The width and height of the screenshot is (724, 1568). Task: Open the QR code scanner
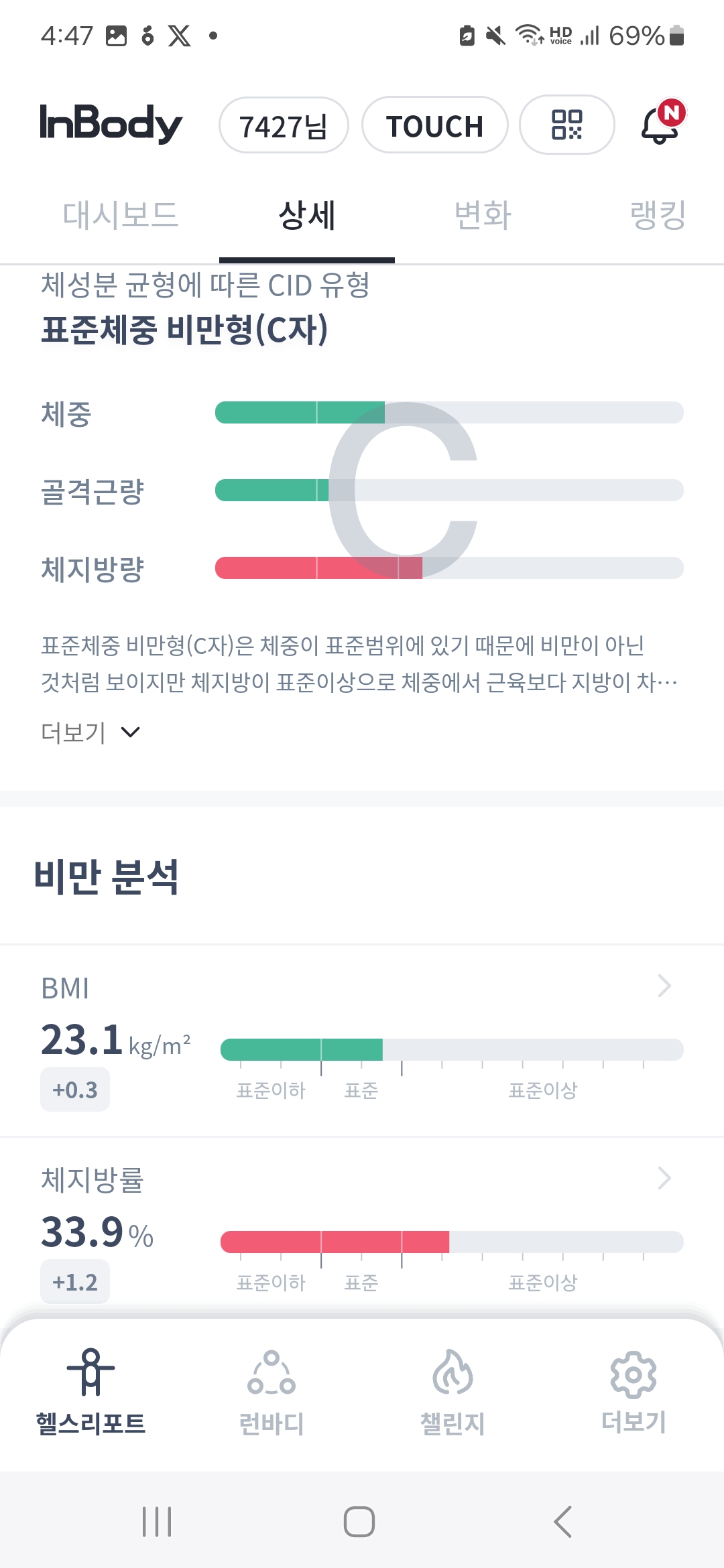(x=566, y=125)
